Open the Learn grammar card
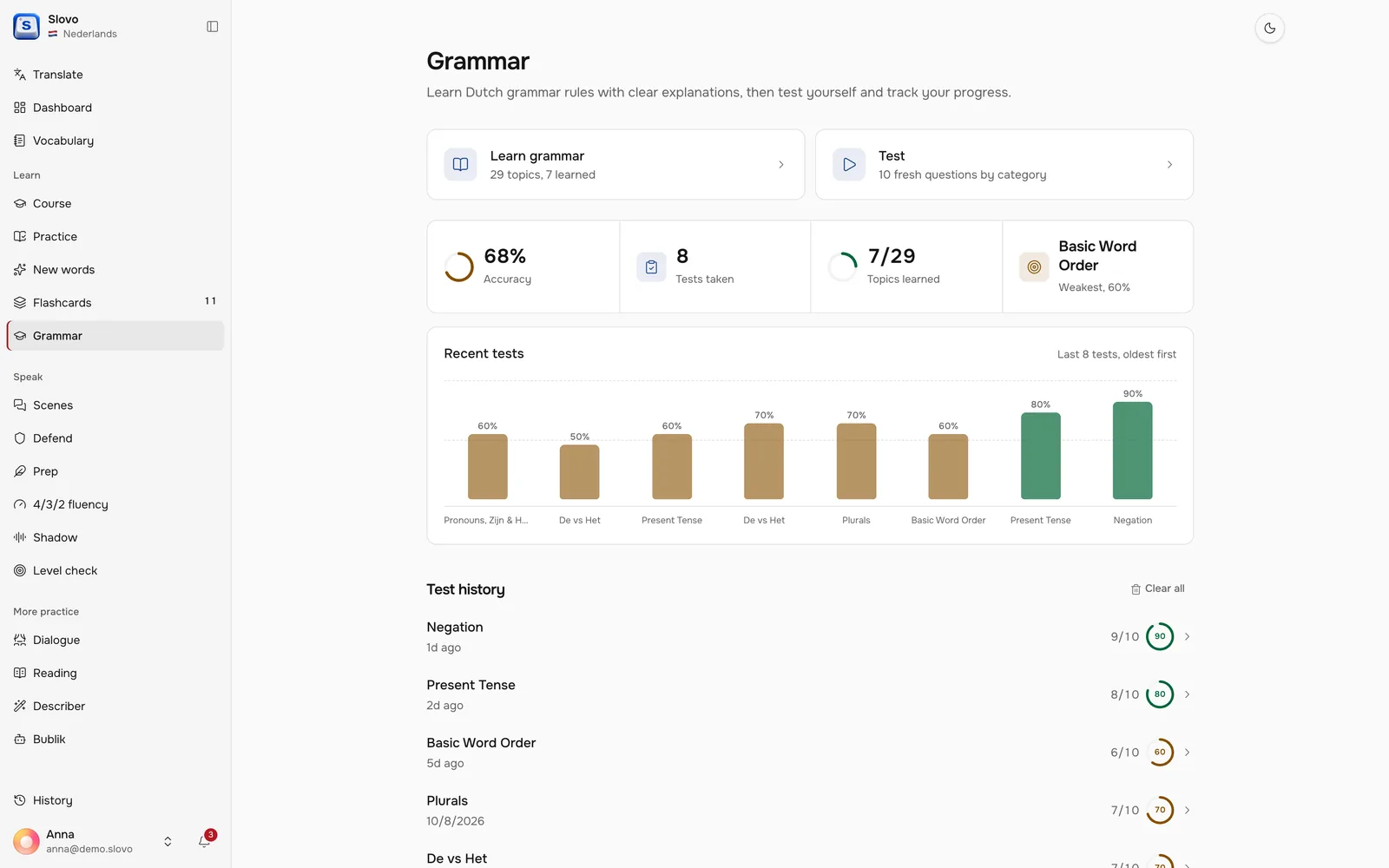This screenshot has height=868, width=1389. (616, 165)
